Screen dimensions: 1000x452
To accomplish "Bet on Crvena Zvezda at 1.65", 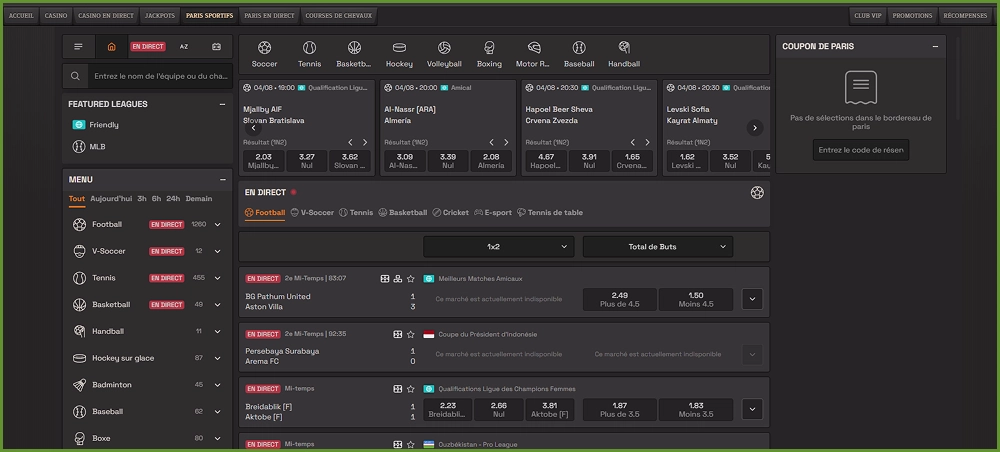I will [x=632, y=161].
